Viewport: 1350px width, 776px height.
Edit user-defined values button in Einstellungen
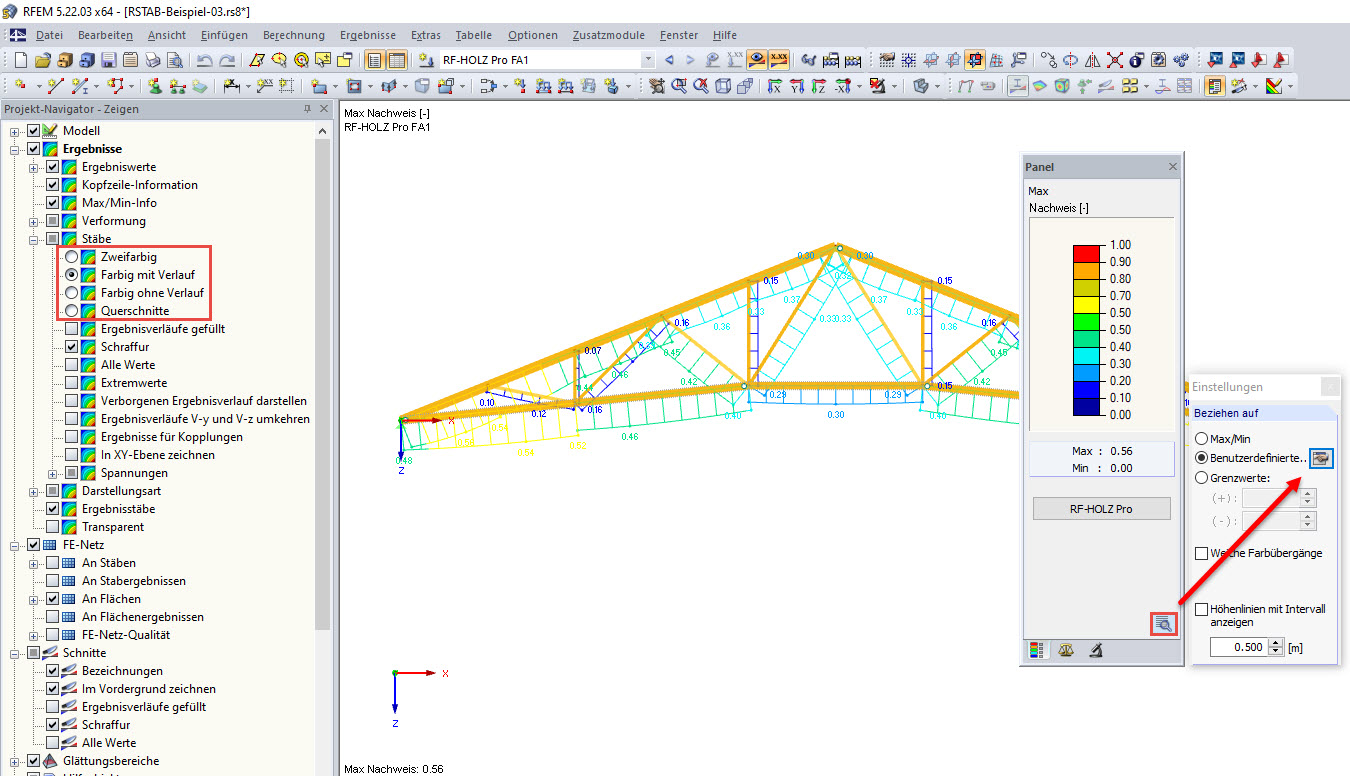1322,458
